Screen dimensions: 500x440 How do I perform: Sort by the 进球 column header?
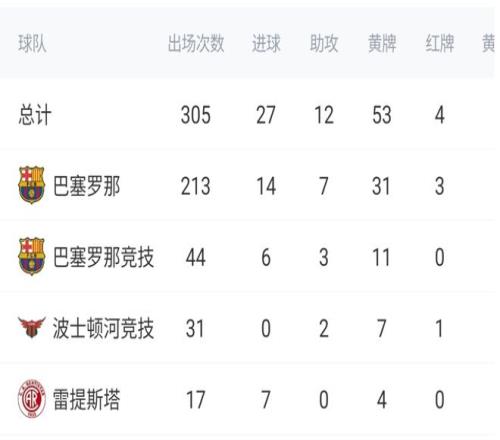pos(266,43)
